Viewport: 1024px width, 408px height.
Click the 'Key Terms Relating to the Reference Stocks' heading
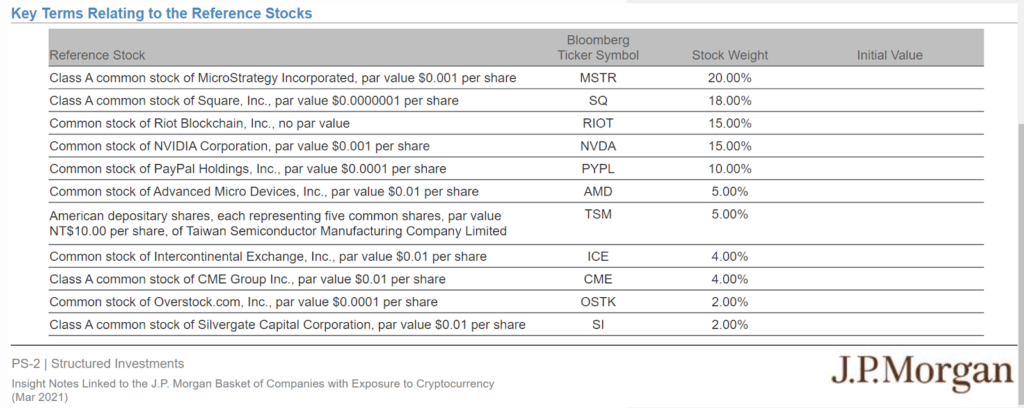click(161, 13)
